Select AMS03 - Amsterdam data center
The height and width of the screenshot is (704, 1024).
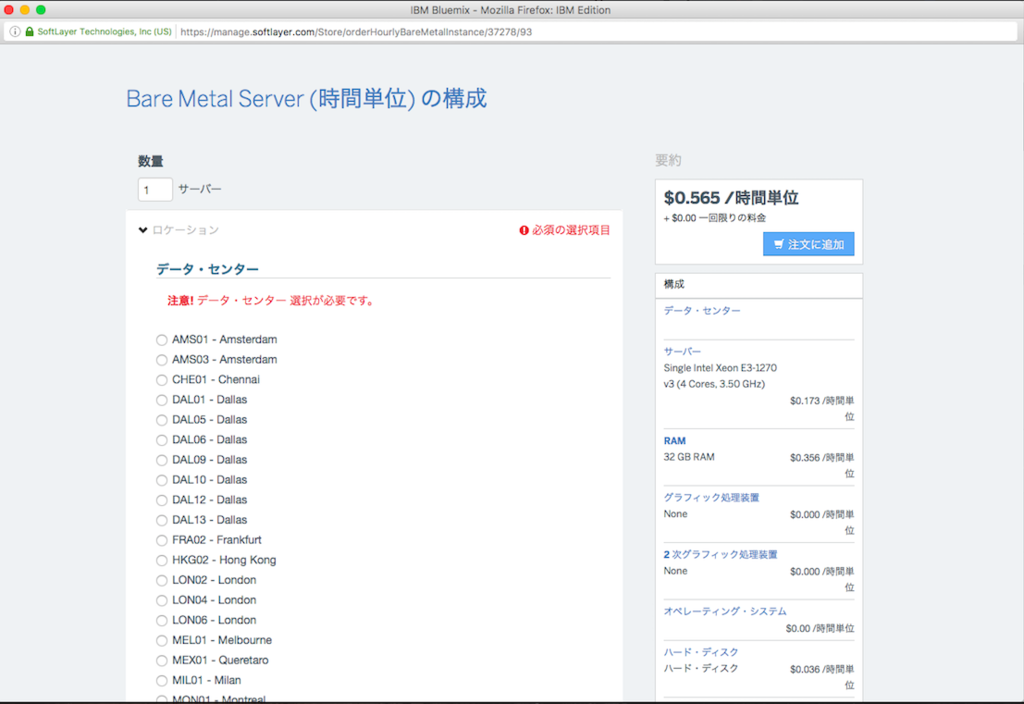pos(161,360)
